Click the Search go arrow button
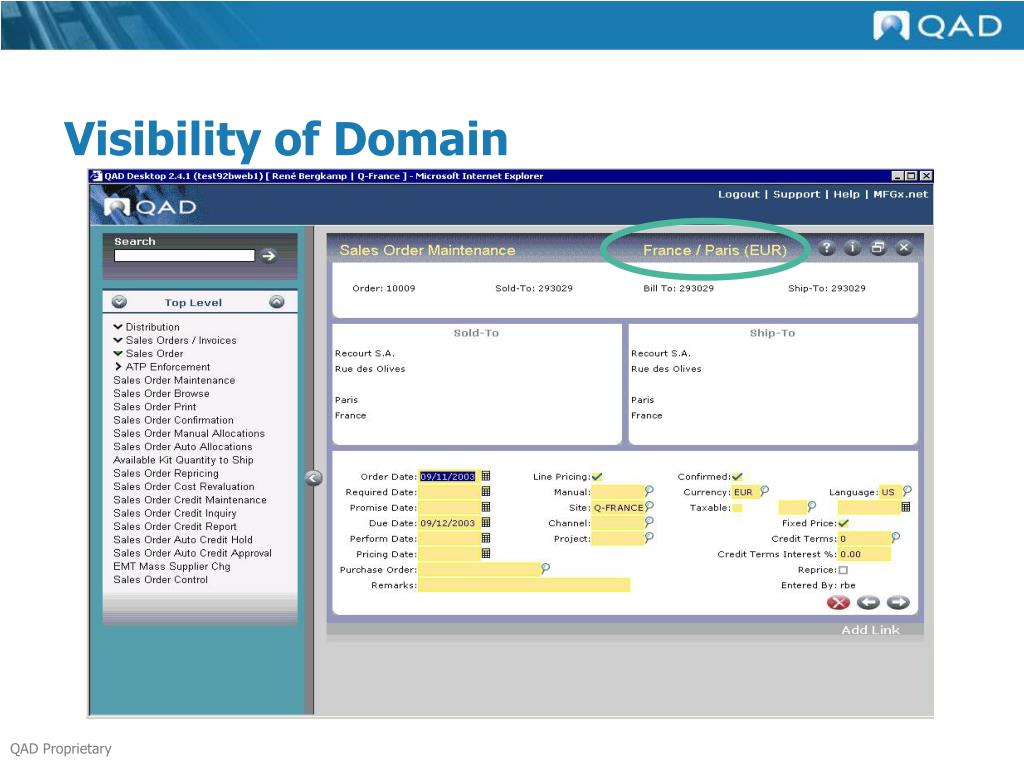Screen dimensions: 1024x768 268,256
